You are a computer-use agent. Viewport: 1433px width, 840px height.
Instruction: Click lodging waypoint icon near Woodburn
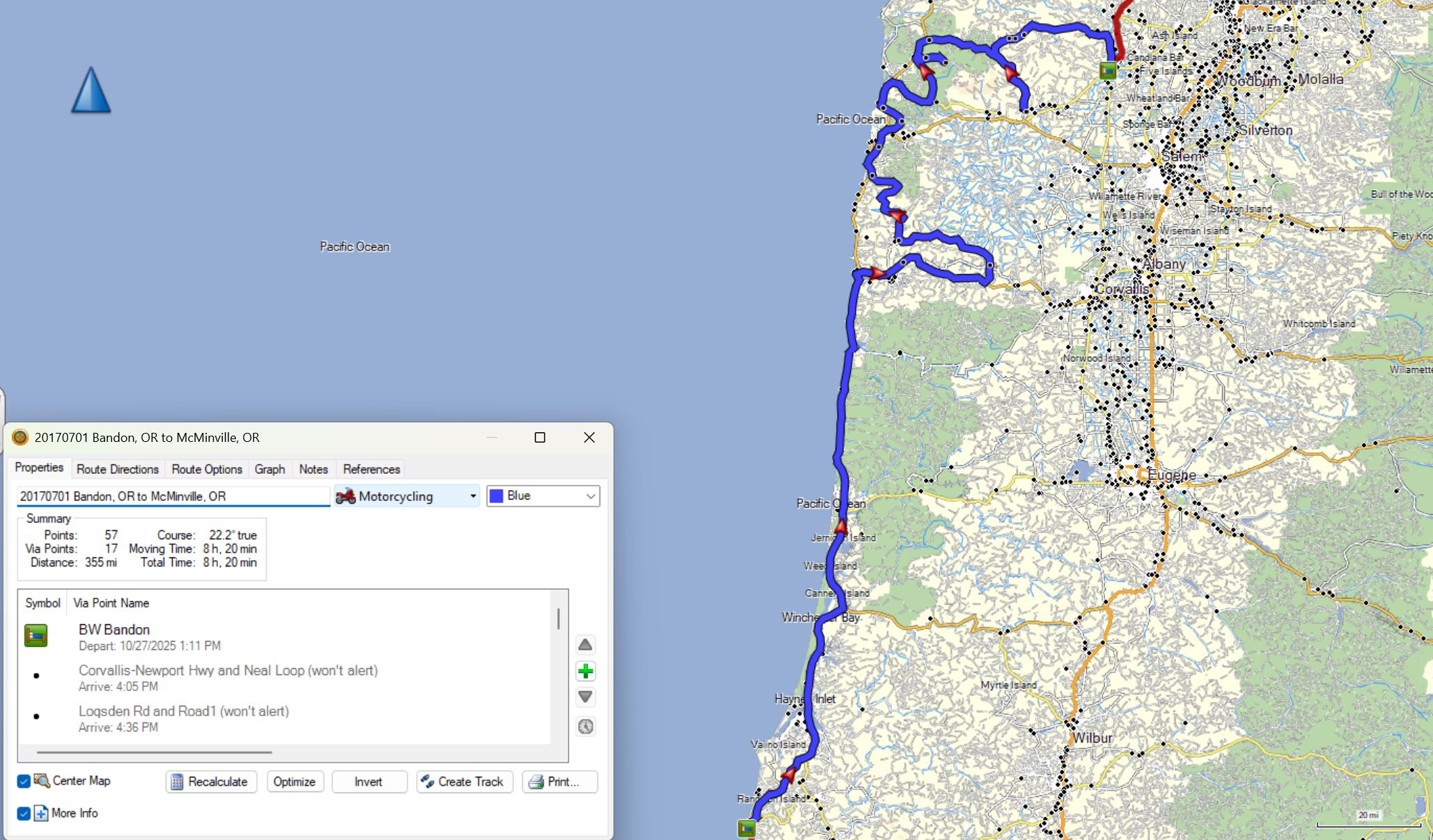[x=1107, y=70]
